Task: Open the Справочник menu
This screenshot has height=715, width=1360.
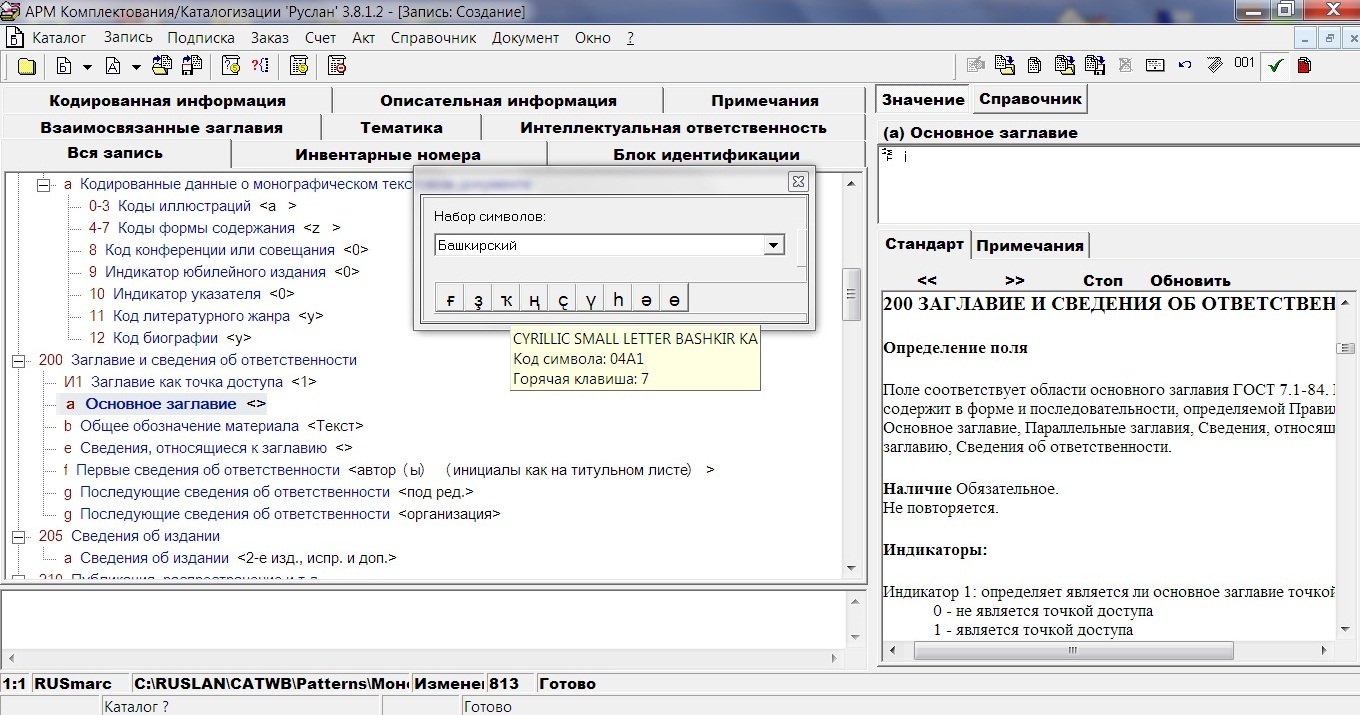Action: pyautogui.click(x=433, y=38)
